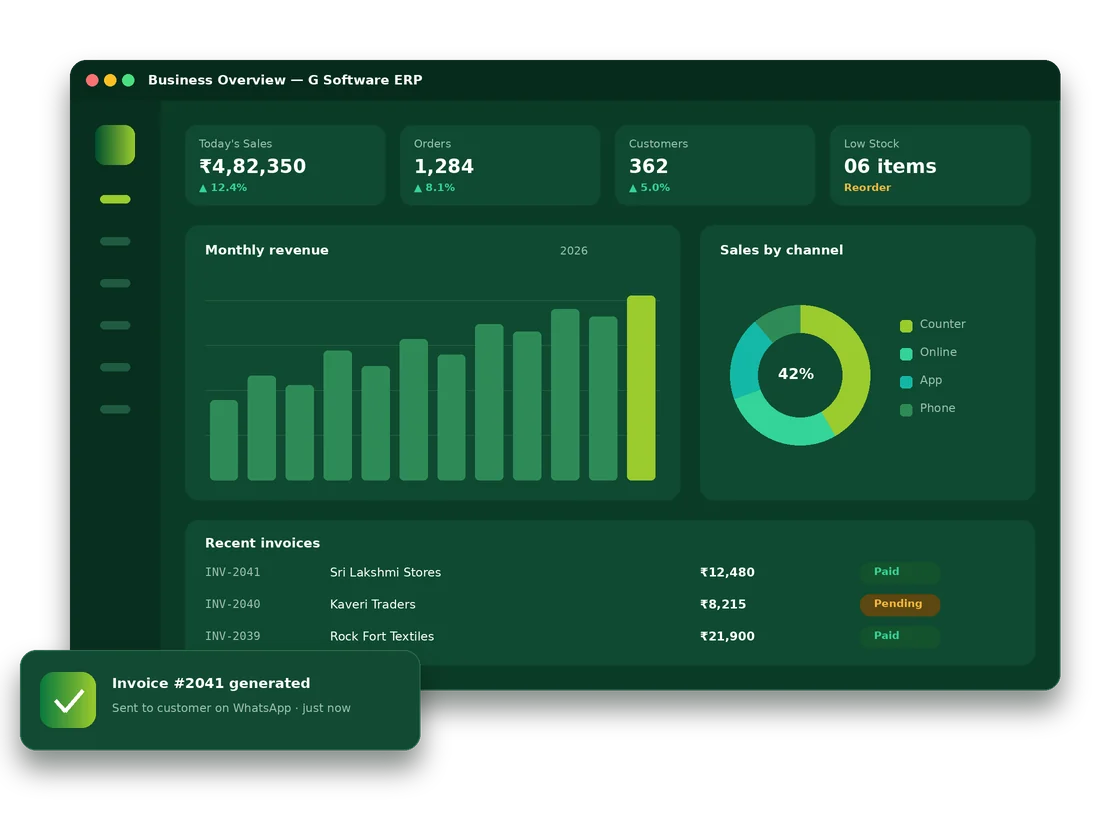Select customer Rock Fort Textiles

tap(382, 636)
